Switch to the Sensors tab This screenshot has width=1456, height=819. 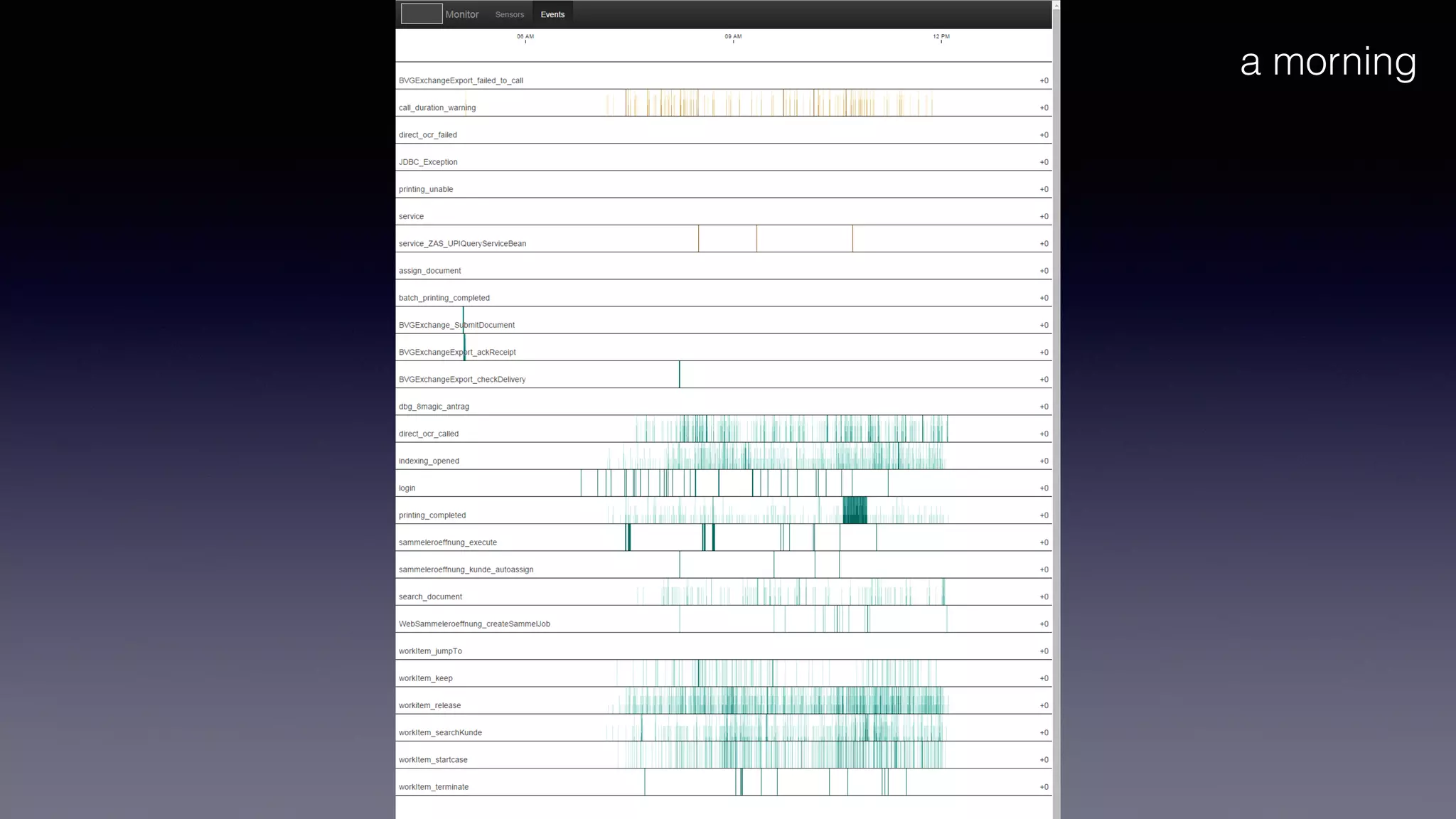(x=509, y=14)
